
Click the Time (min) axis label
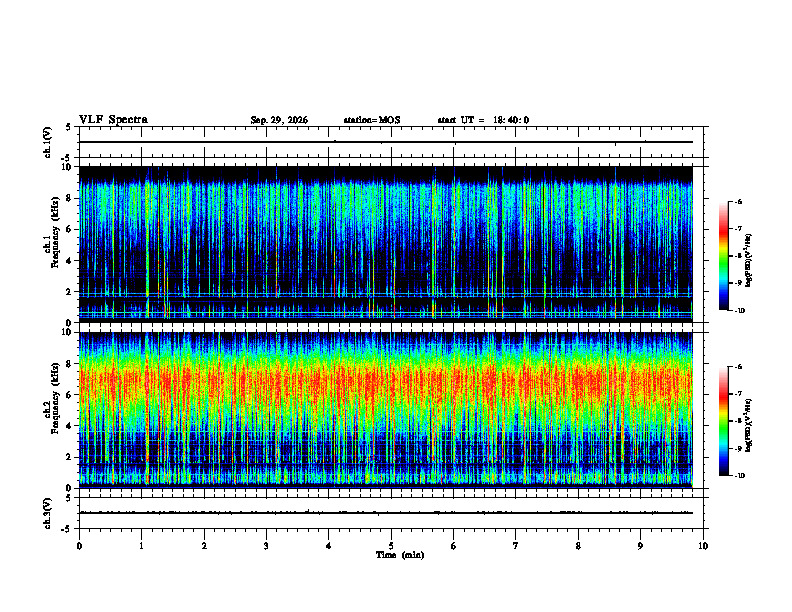tap(400, 555)
